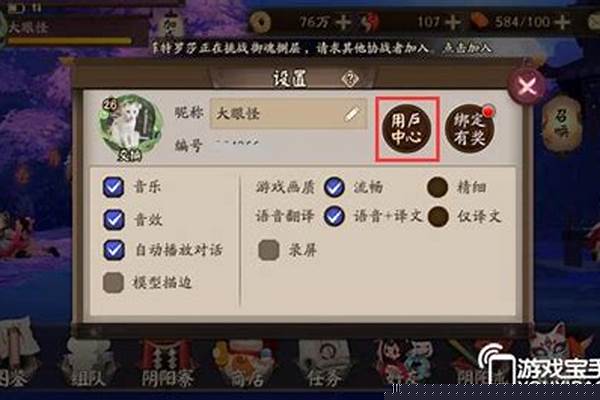The image size is (600, 400).
Task: Toggle the 音乐 music checkbox
Action: tap(114, 187)
